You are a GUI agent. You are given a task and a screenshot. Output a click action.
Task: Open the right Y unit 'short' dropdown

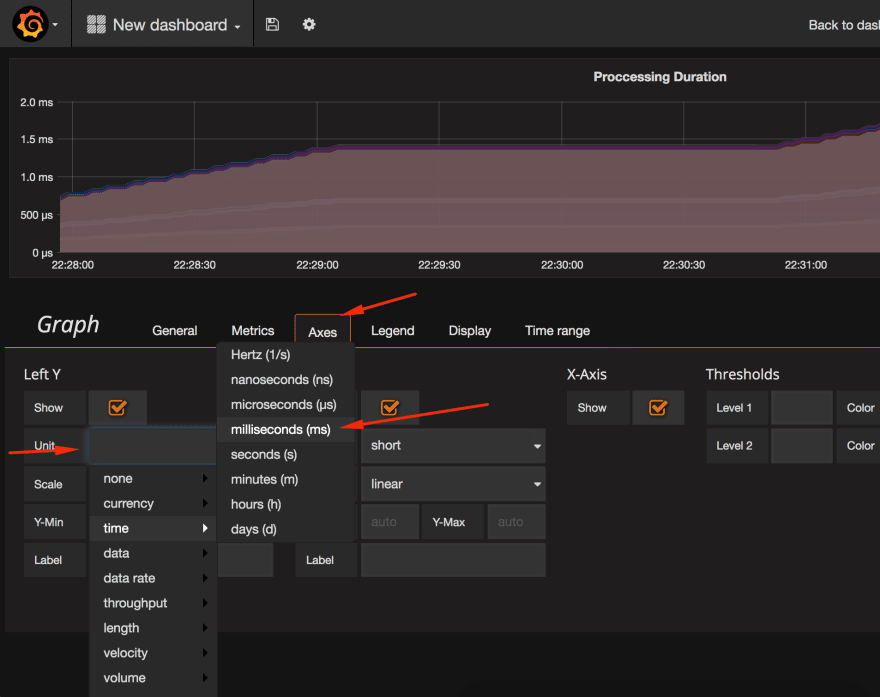(453, 446)
